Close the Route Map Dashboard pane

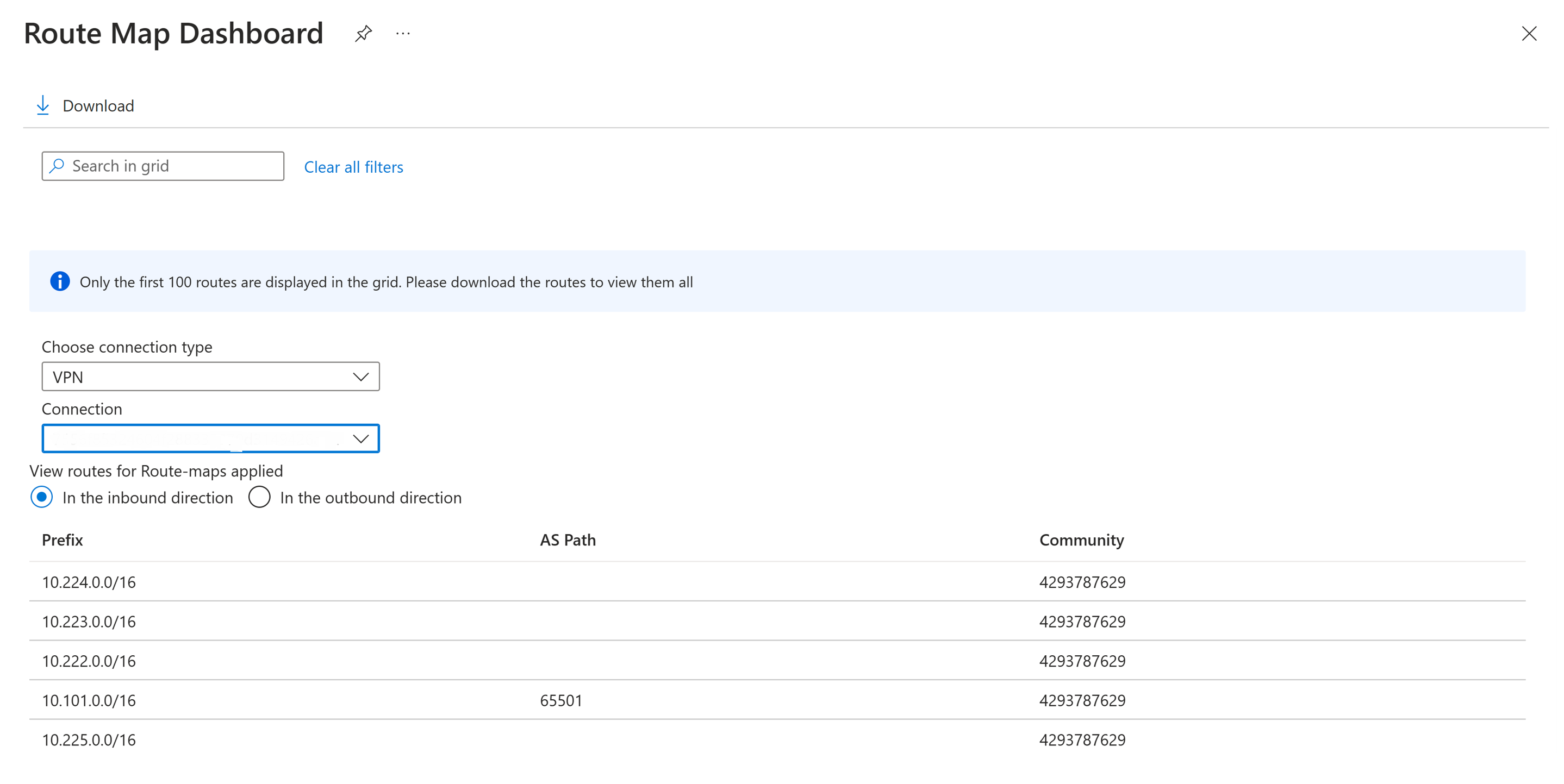coord(1529,33)
